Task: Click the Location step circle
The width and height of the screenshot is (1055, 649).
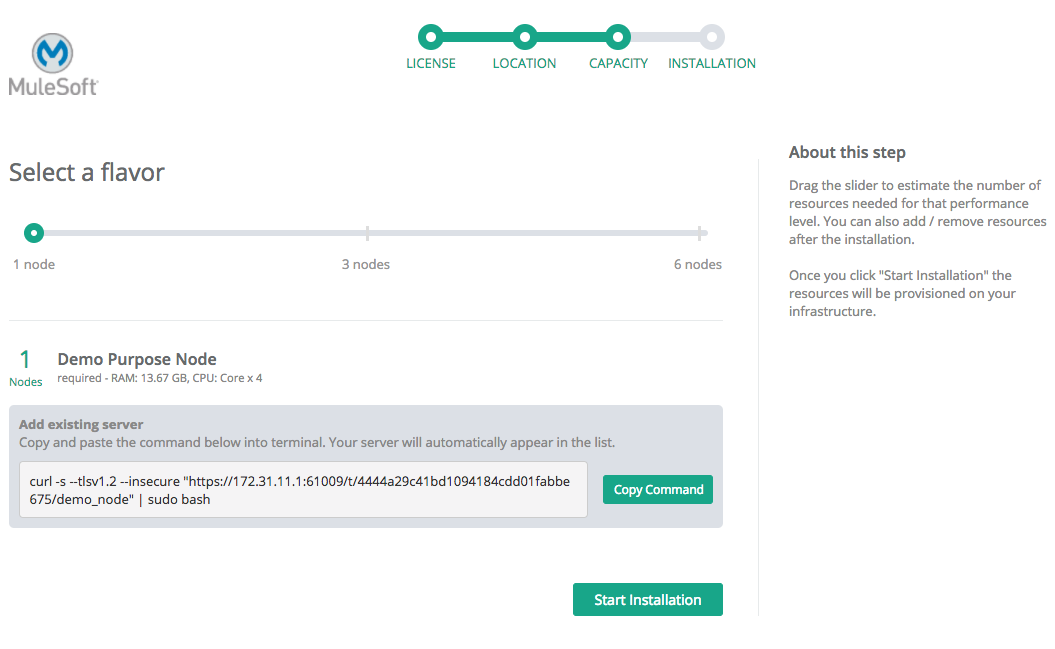Action: pos(524,37)
